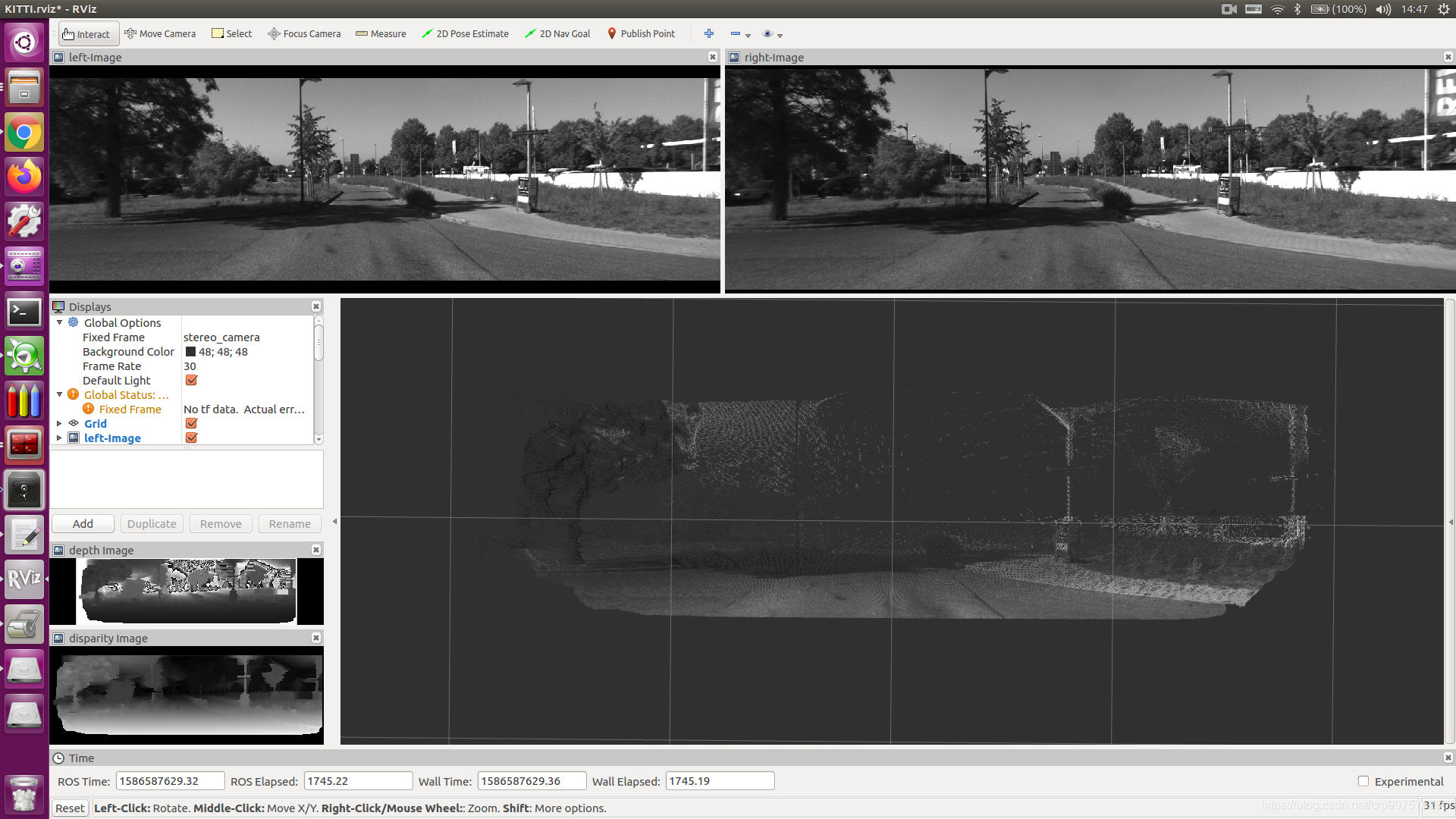This screenshot has height=819, width=1456.
Task: Open the system tools wrench icon in dock
Action: coord(24,221)
